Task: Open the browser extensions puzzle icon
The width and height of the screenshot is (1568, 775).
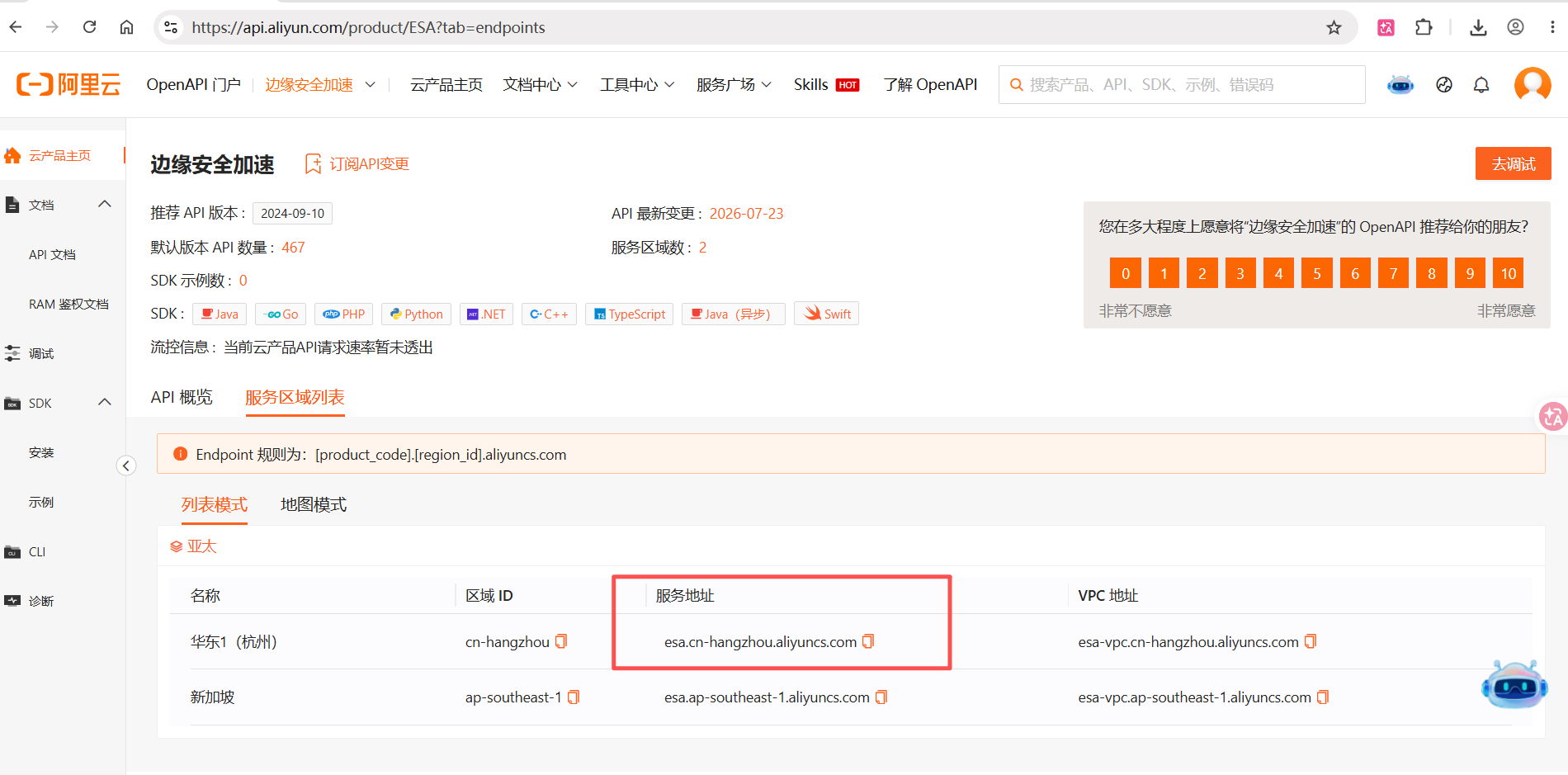Action: (x=1424, y=27)
